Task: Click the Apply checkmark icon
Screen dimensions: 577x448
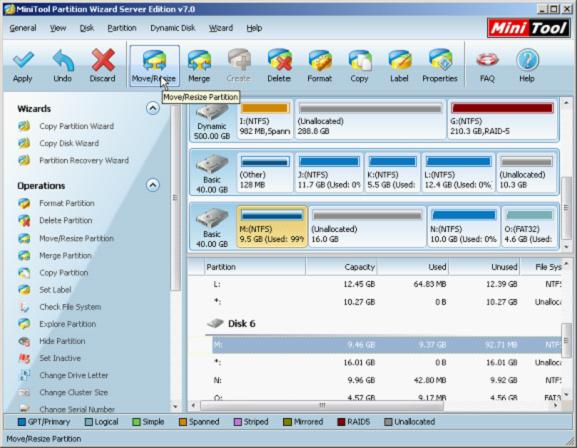Action: (x=23, y=60)
